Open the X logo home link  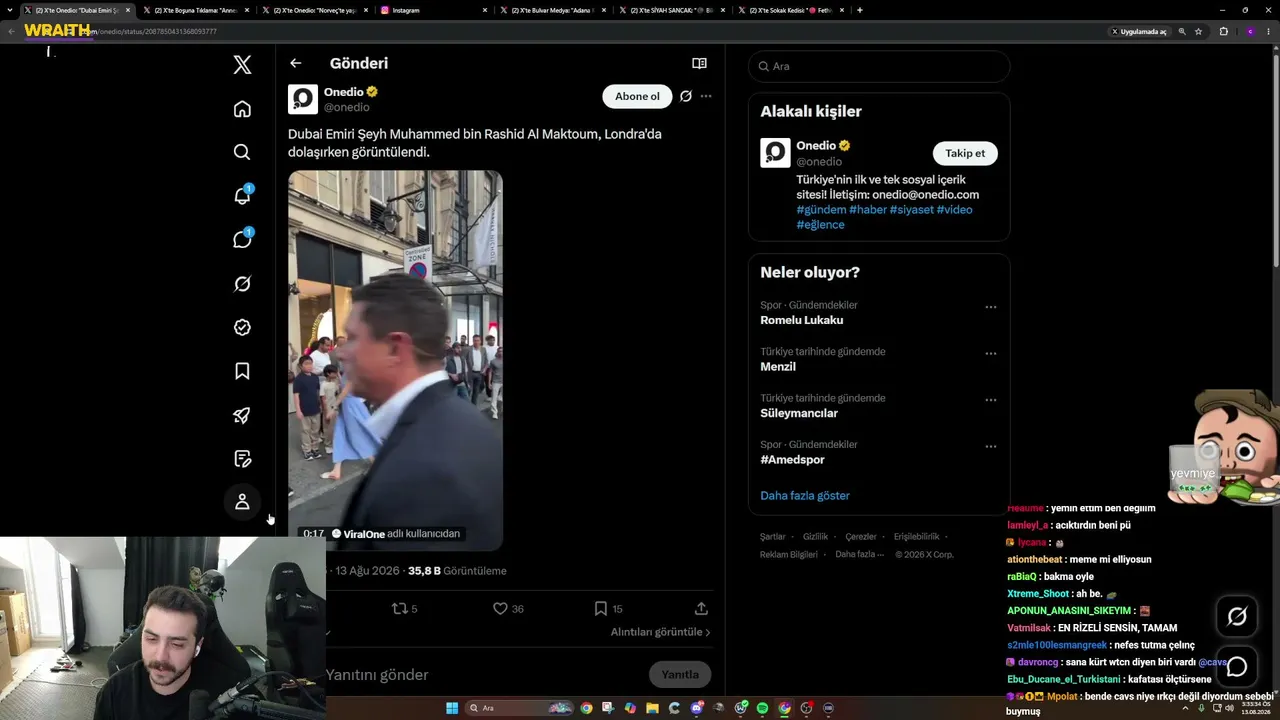[x=242, y=65]
